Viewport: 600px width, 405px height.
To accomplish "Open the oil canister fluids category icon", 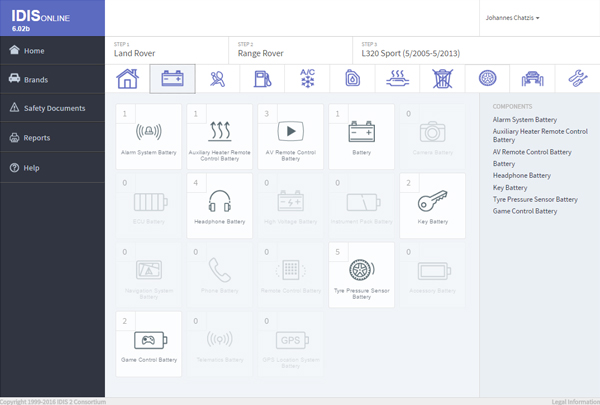I will point(352,78).
